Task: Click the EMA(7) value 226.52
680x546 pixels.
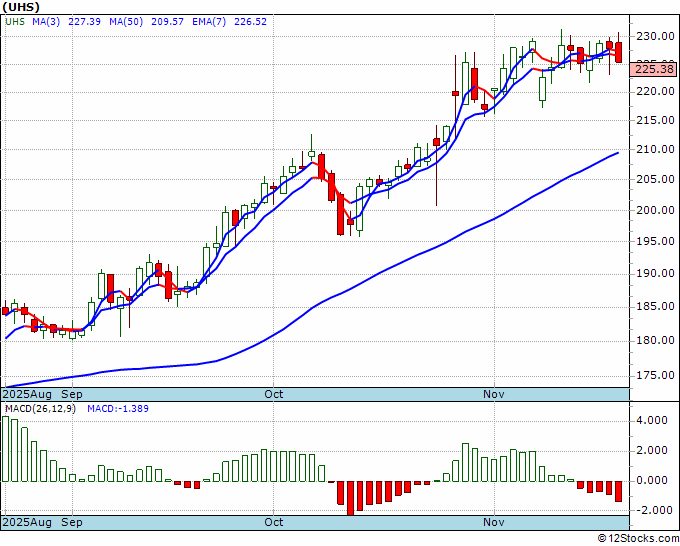Action: click(250, 21)
